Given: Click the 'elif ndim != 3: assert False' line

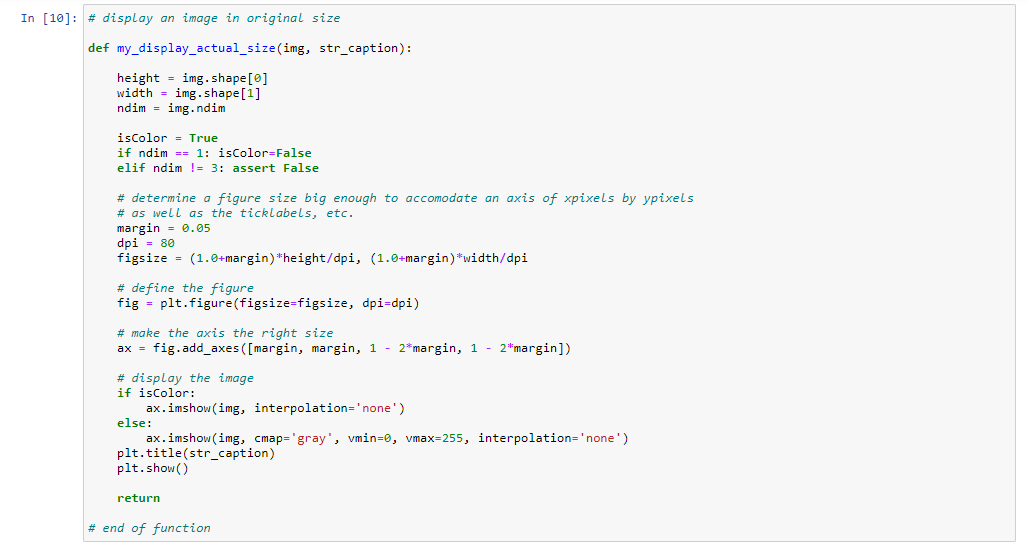Looking at the screenshot, I should 218,168.
